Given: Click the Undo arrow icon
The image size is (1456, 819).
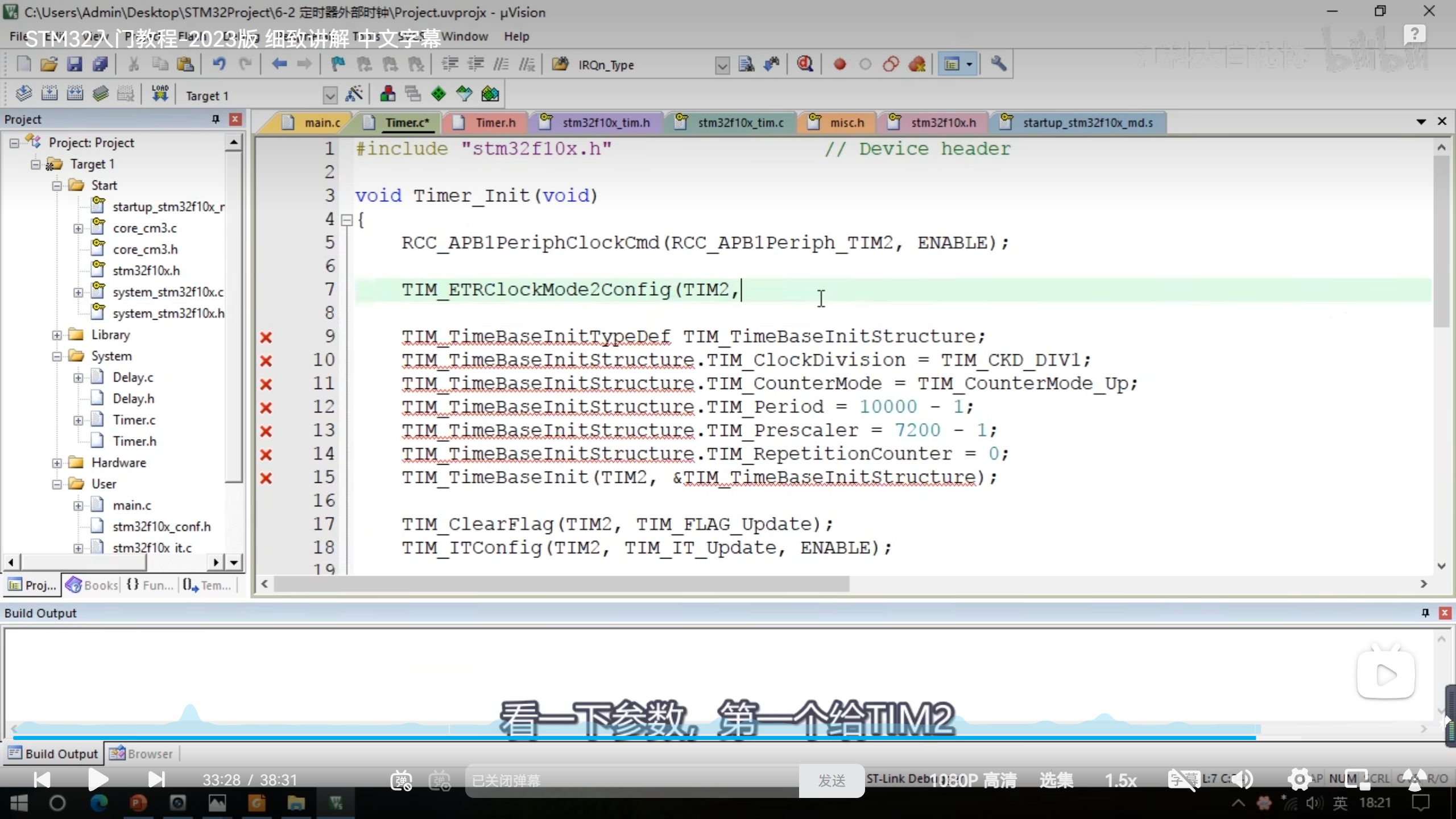Looking at the screenshot, I should tap(219, 64).
